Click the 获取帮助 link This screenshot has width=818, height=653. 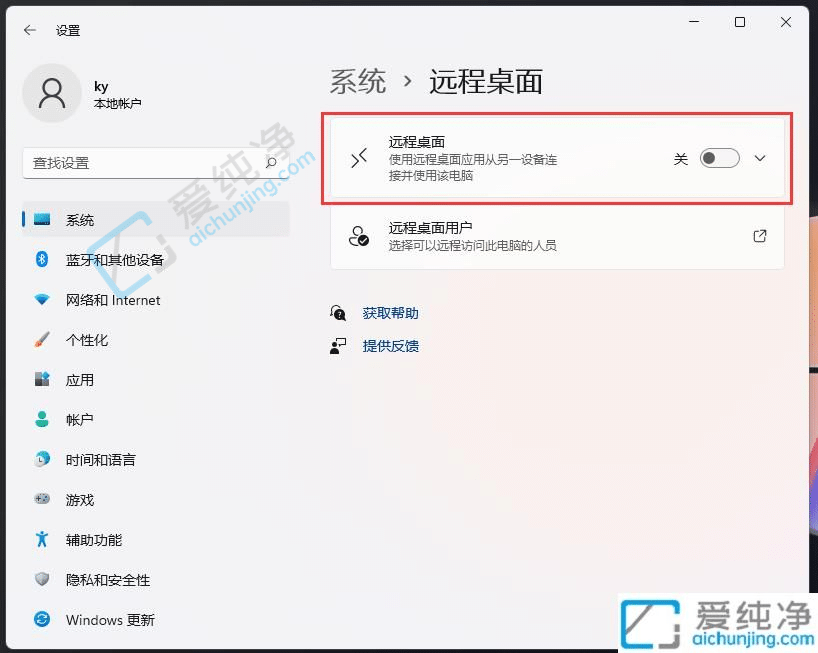[x=390, y=312]
